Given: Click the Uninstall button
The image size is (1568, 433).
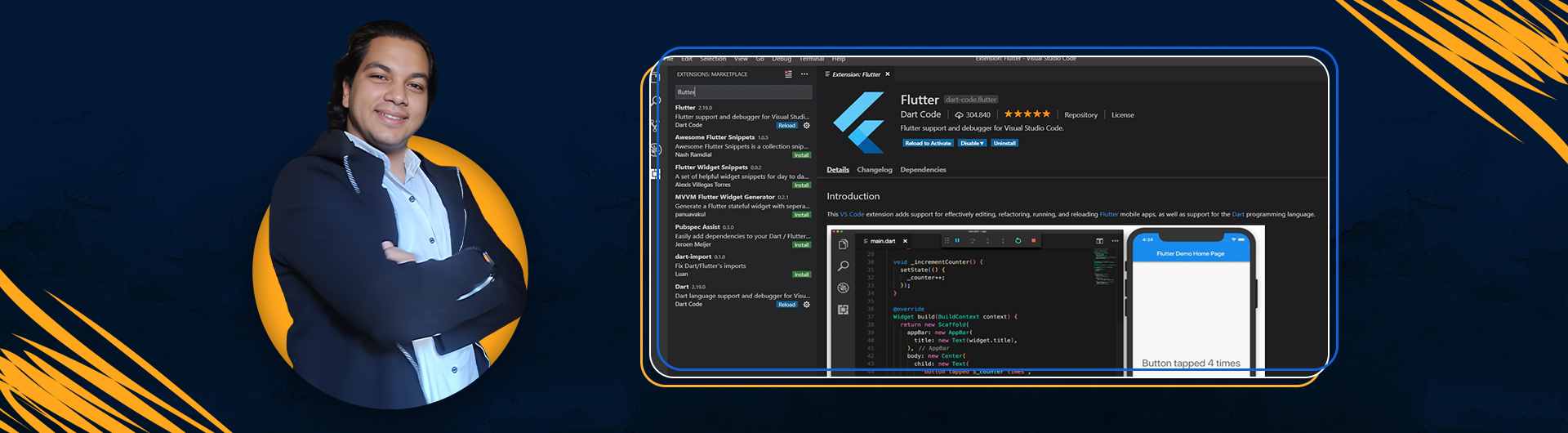Looking at the screenshot, I should (x=1004, y=143).
